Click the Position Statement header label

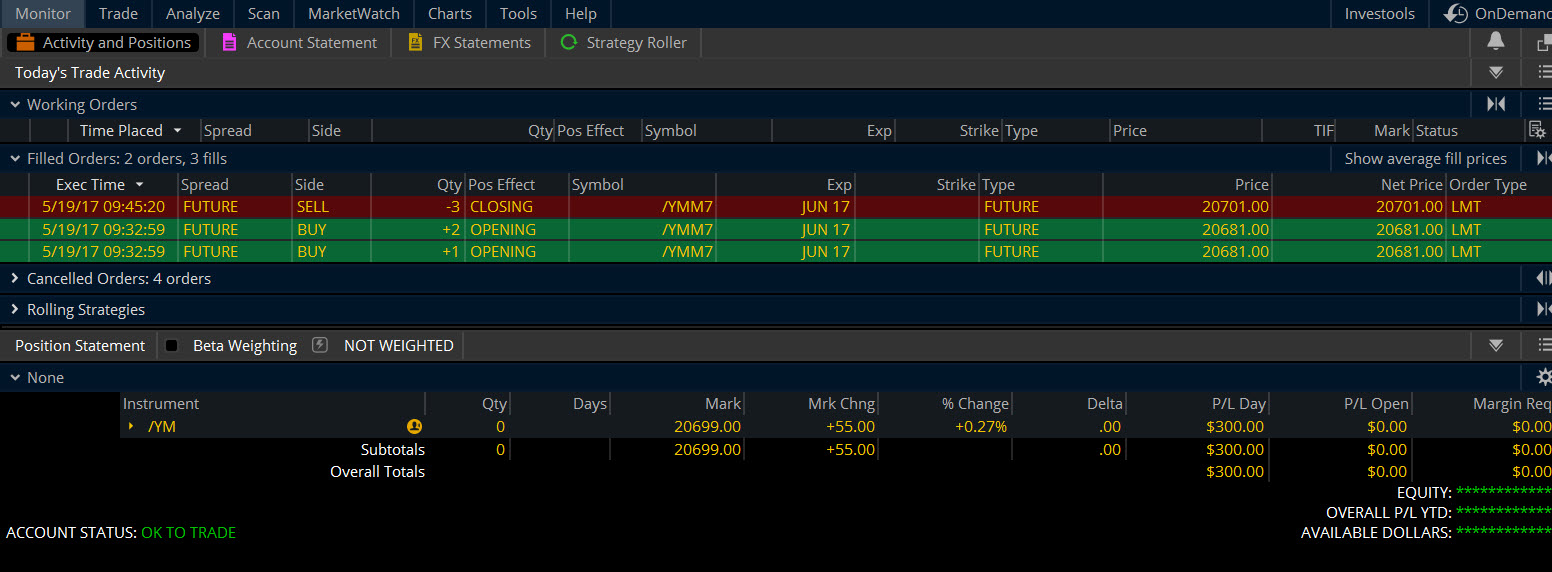(x=80, y=345)
